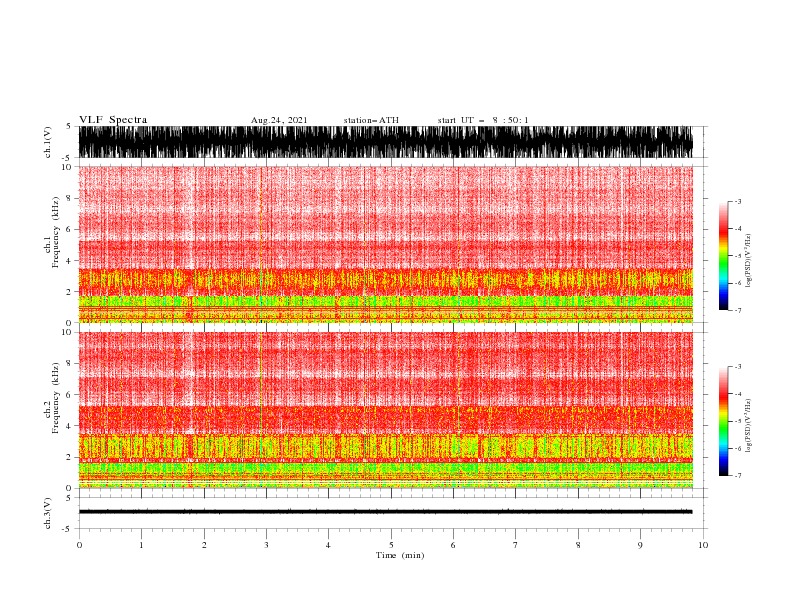The image size is (792, 612).
Task: Click the ch.1 spectrogram panel
Action: (385, 244)
